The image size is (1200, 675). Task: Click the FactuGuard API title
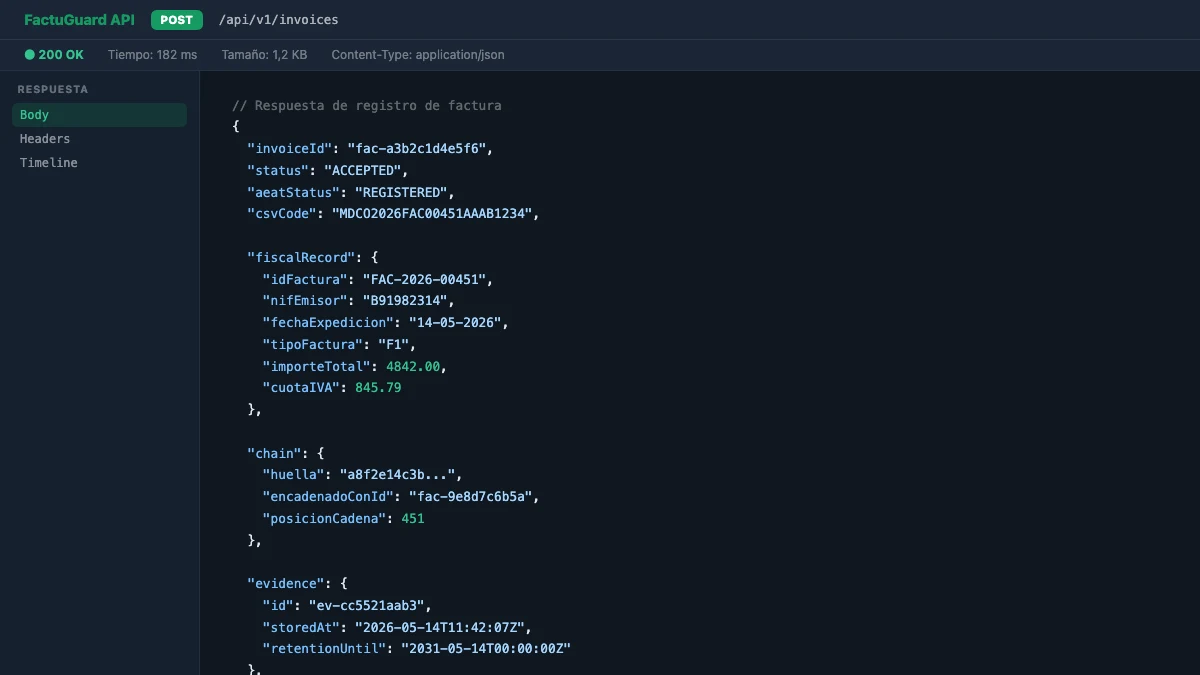(x=79, y=20)
